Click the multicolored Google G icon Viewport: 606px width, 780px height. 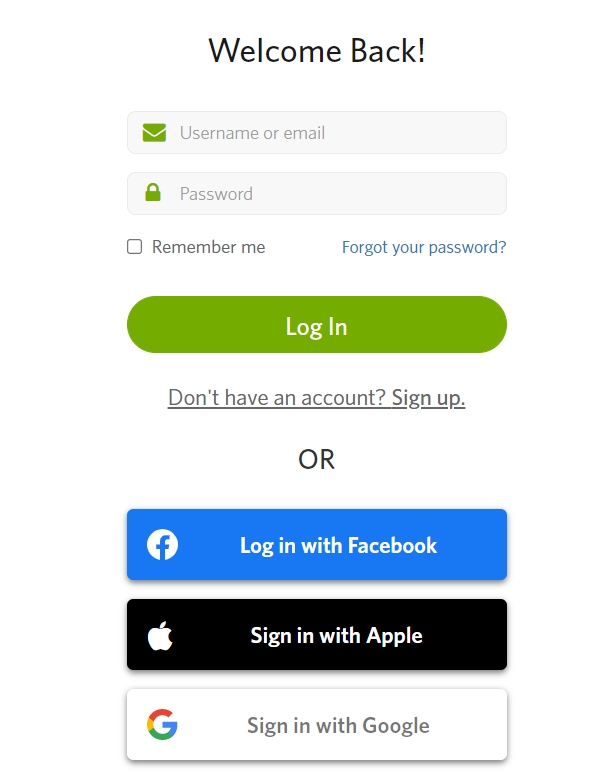162,724
